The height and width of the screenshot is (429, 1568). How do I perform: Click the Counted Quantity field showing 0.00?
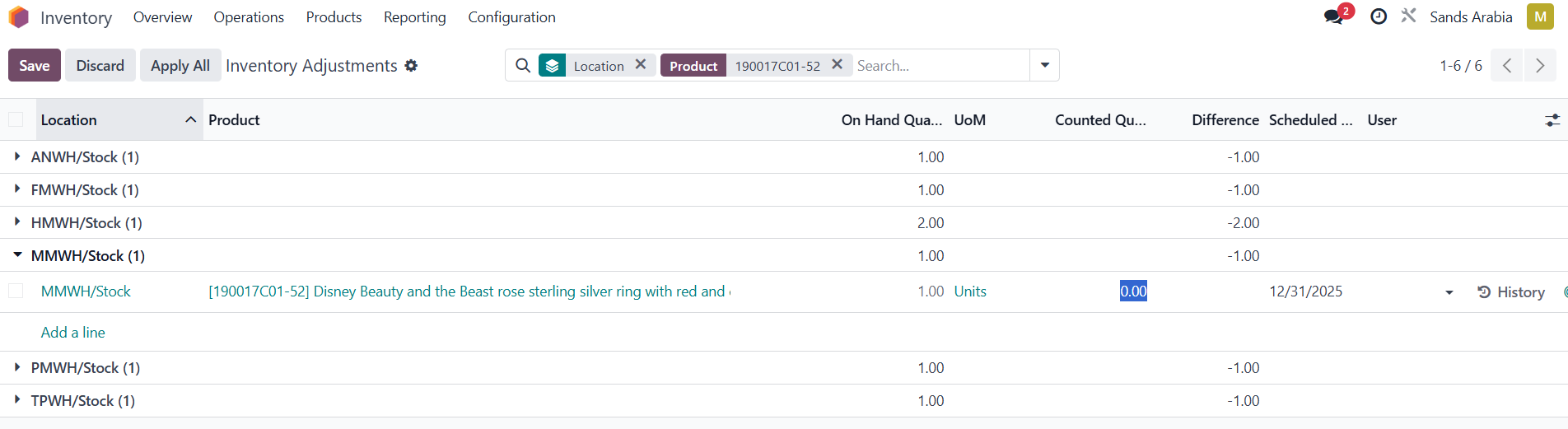pos(1133,291)
